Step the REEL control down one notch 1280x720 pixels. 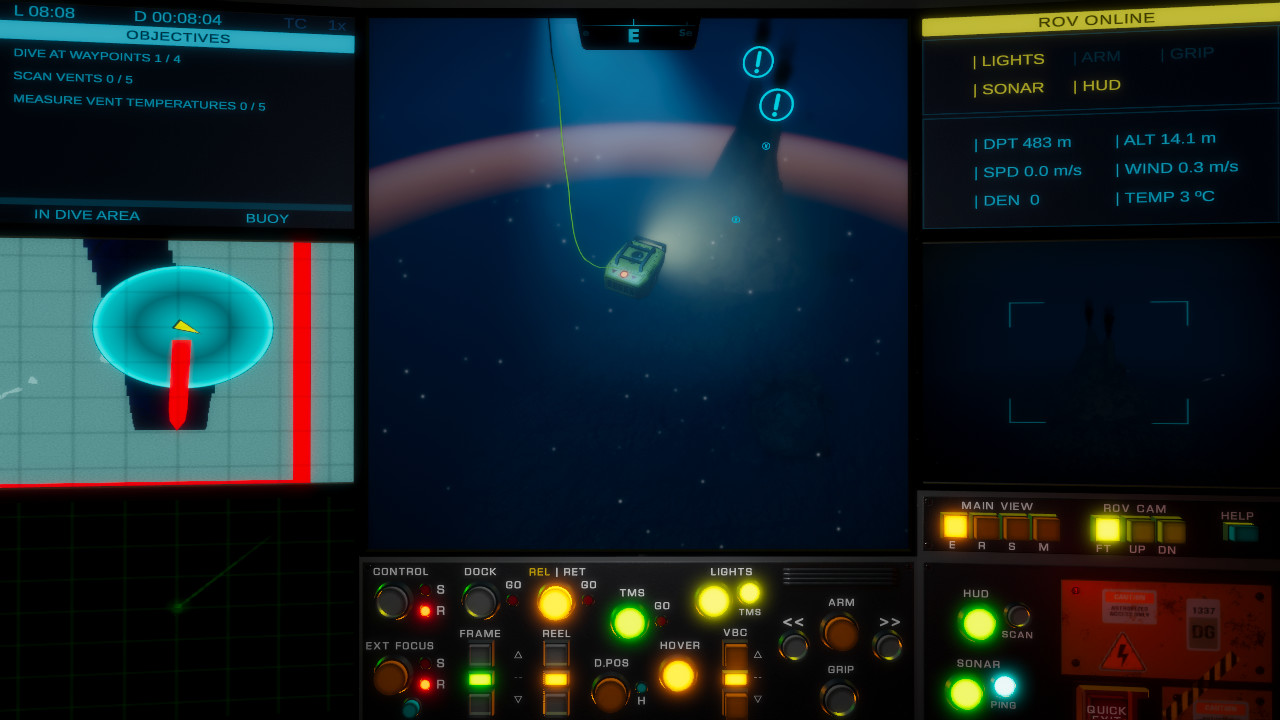555,702
